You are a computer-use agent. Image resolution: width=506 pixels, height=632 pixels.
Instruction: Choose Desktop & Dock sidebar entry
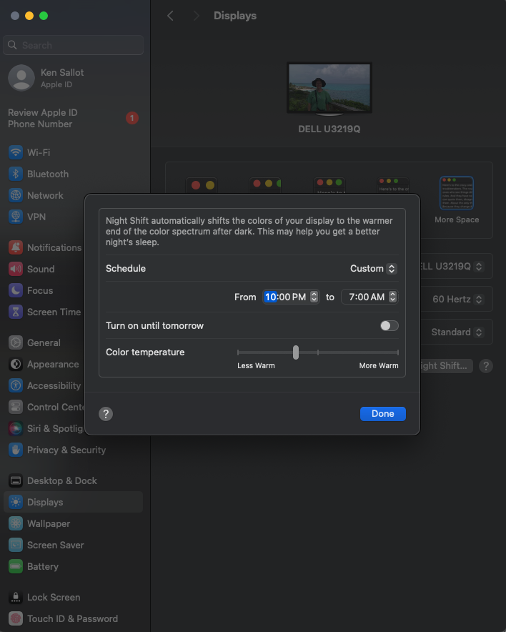73,480
